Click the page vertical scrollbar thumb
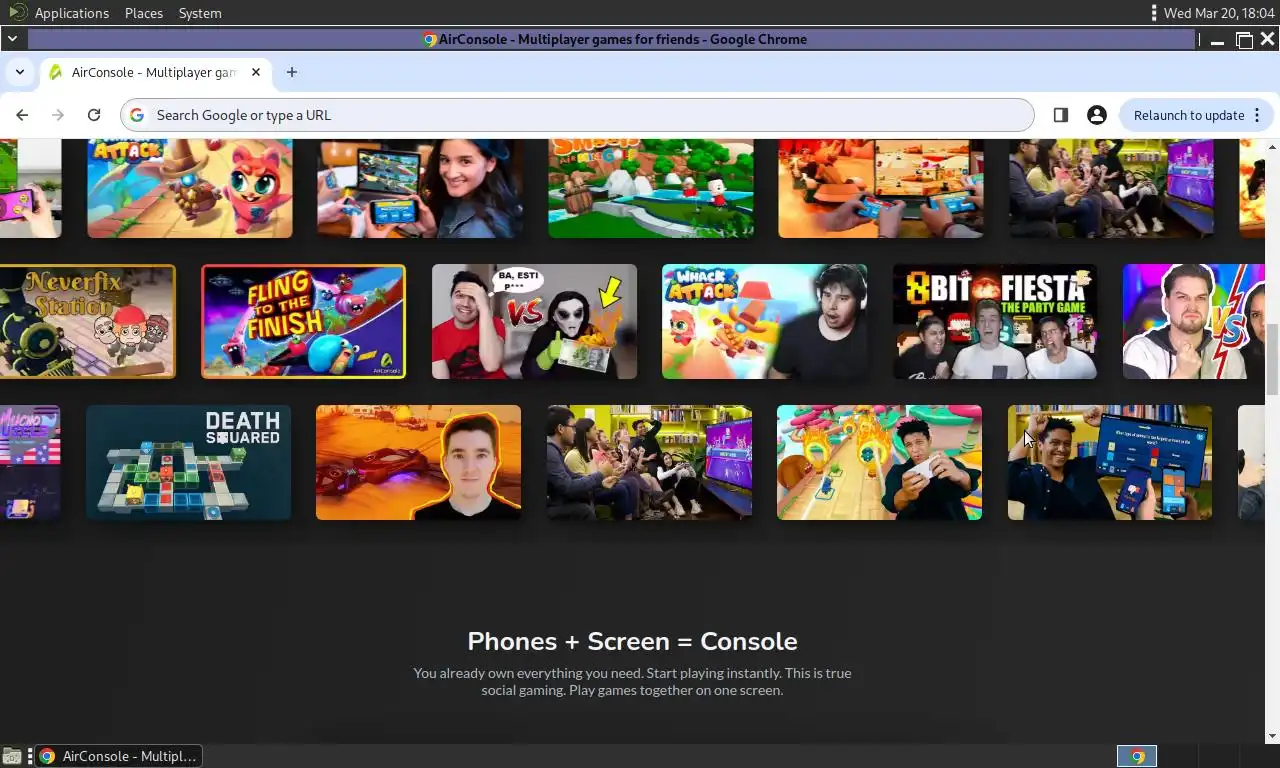Image resolution: width=1280 pixels, height=768 pixels. click(x=1272, y=360)
